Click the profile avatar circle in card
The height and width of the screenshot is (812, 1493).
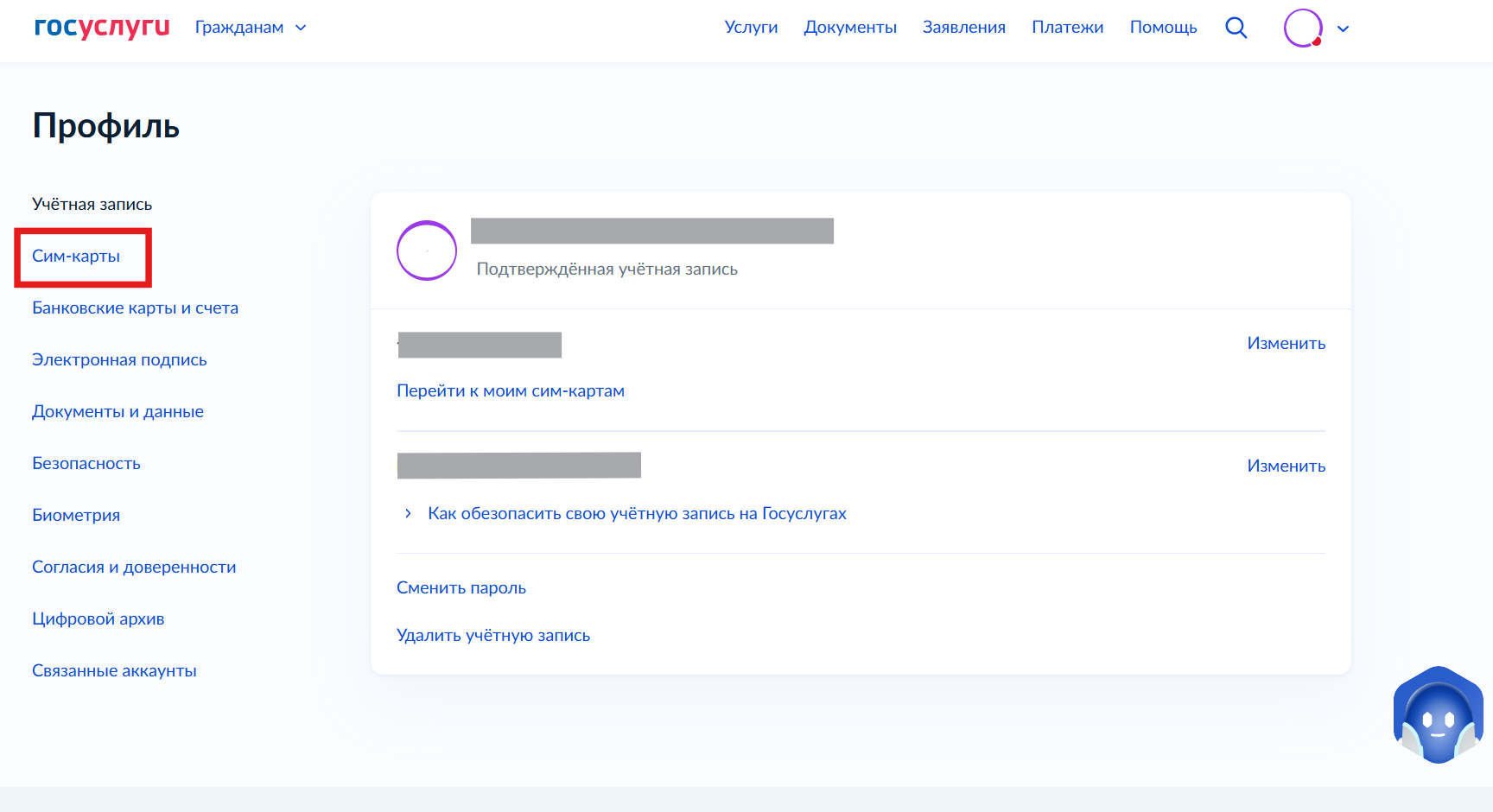(427, 251)
